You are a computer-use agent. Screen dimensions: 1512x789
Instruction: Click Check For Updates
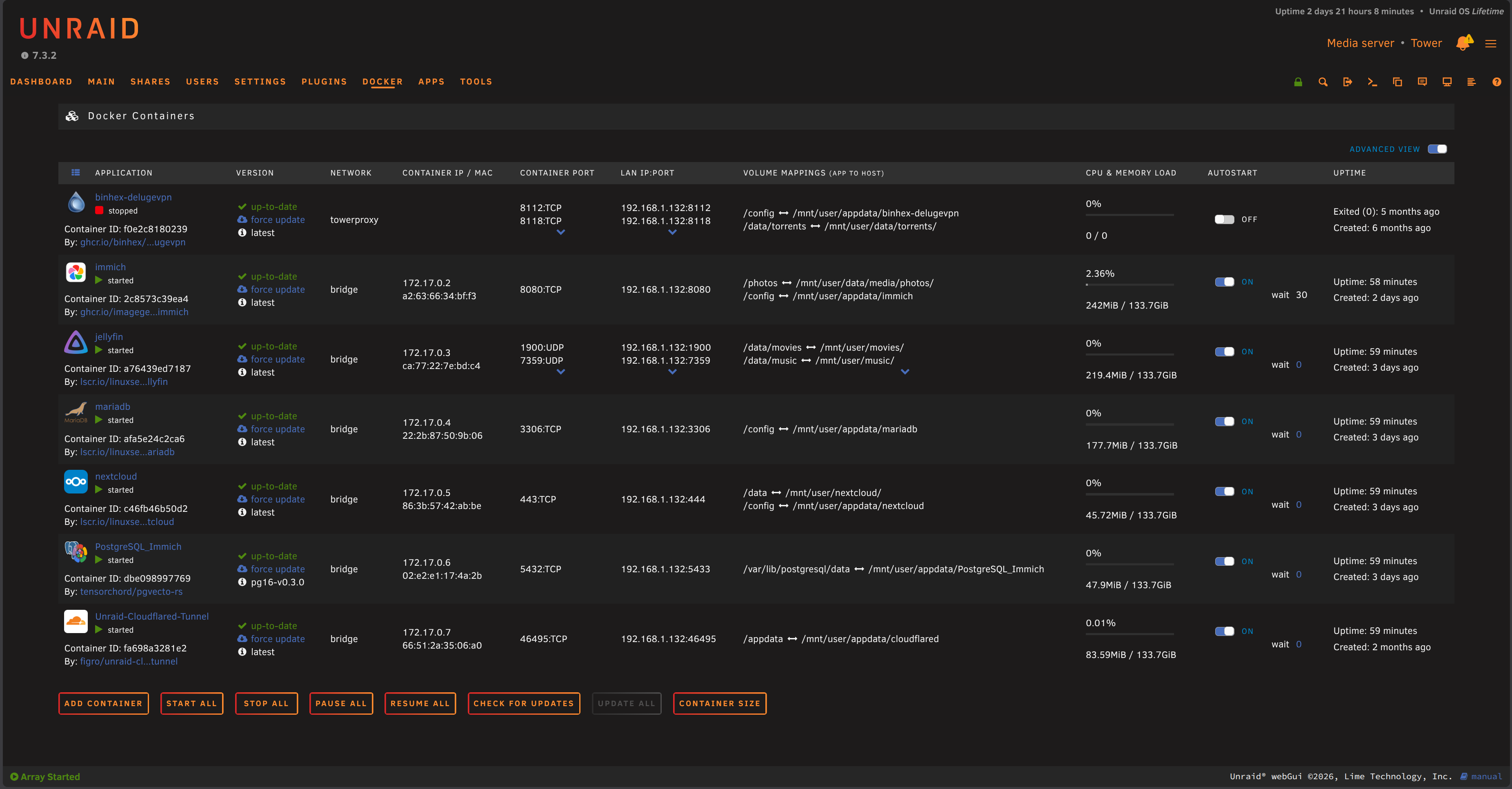click(524, 704)
